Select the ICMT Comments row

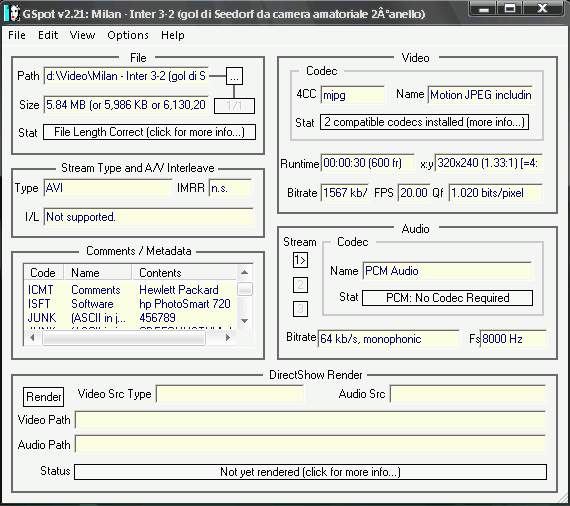pos(130,290)
